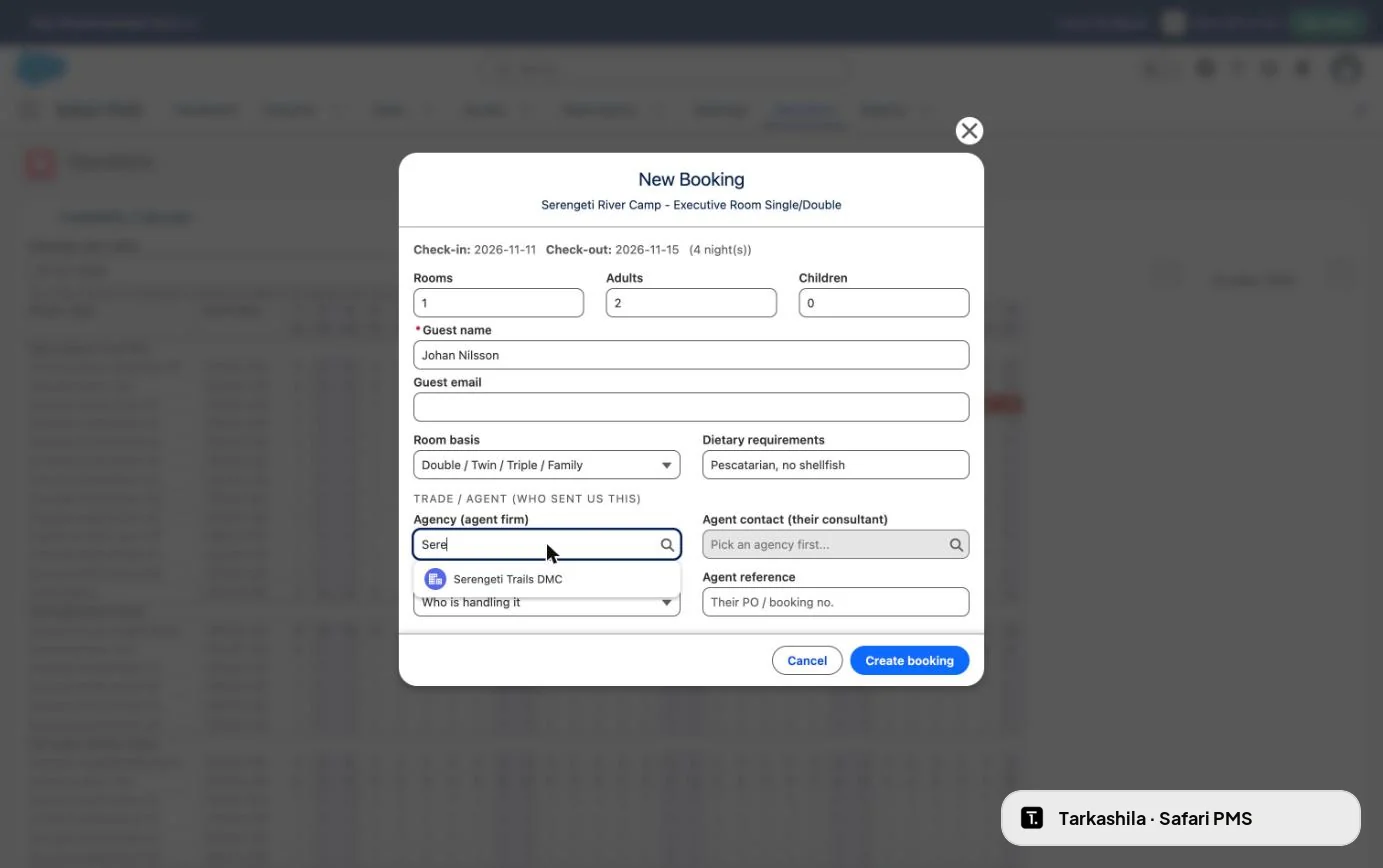Image resolution: width=1383 pixels, height=868 pixels.
Task: Click the Tarkashila T logo icon
Action: [x=1032, y=818]
